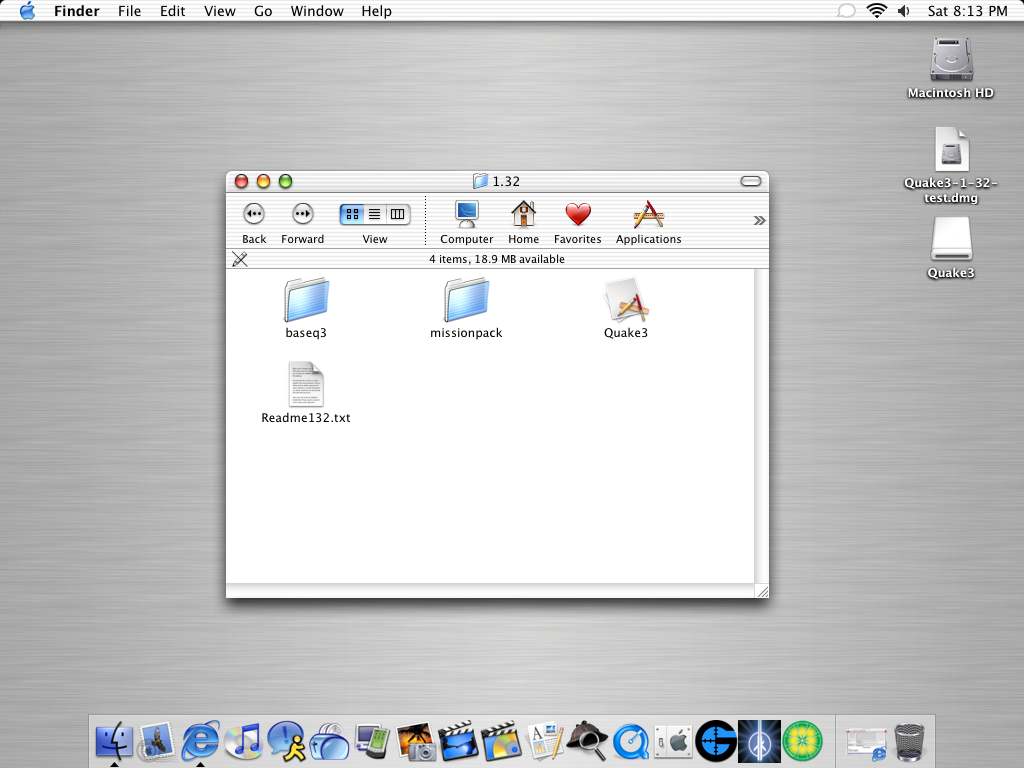Click the volume menu bar icon
This screenshot has width=1024, height=768.
tap(904, 10)
